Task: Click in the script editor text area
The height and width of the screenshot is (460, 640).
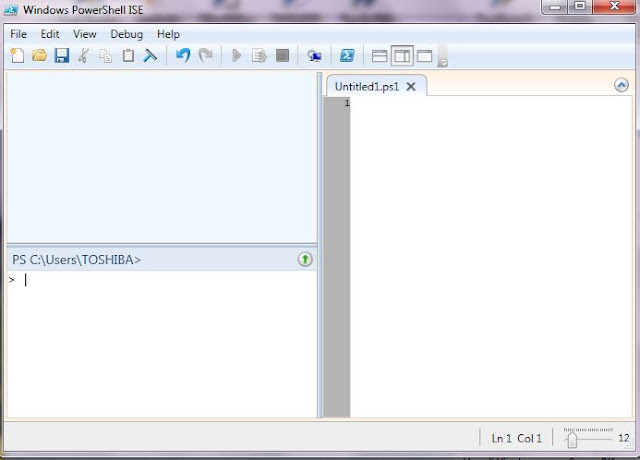Action: point(491,257)
